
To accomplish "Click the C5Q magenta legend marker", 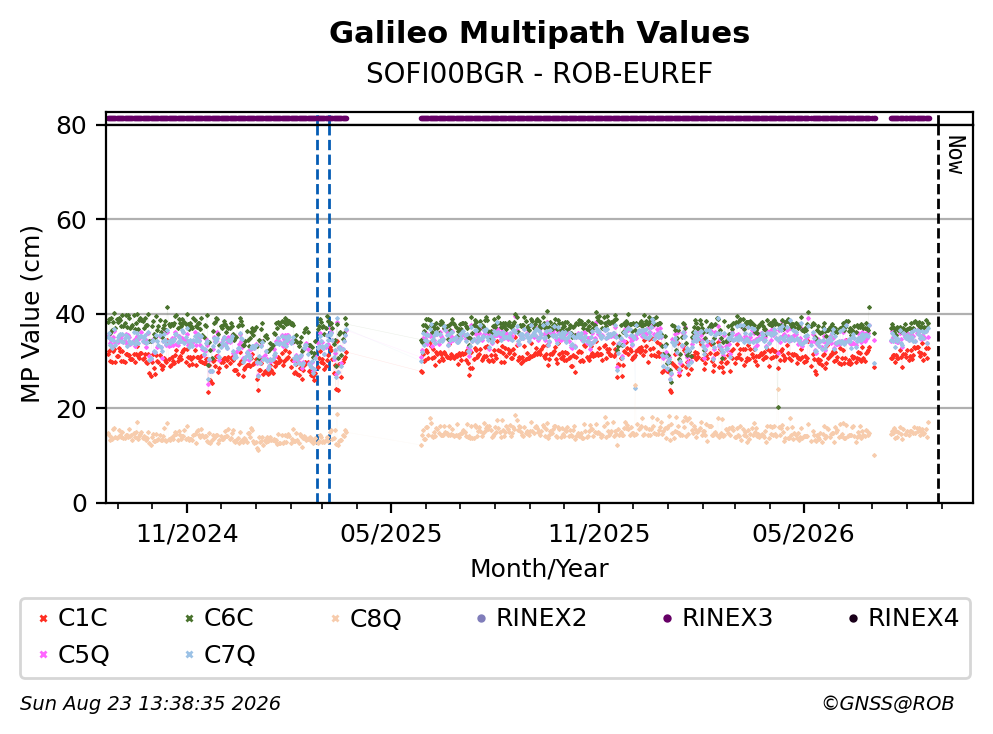I will pos(43,655).
